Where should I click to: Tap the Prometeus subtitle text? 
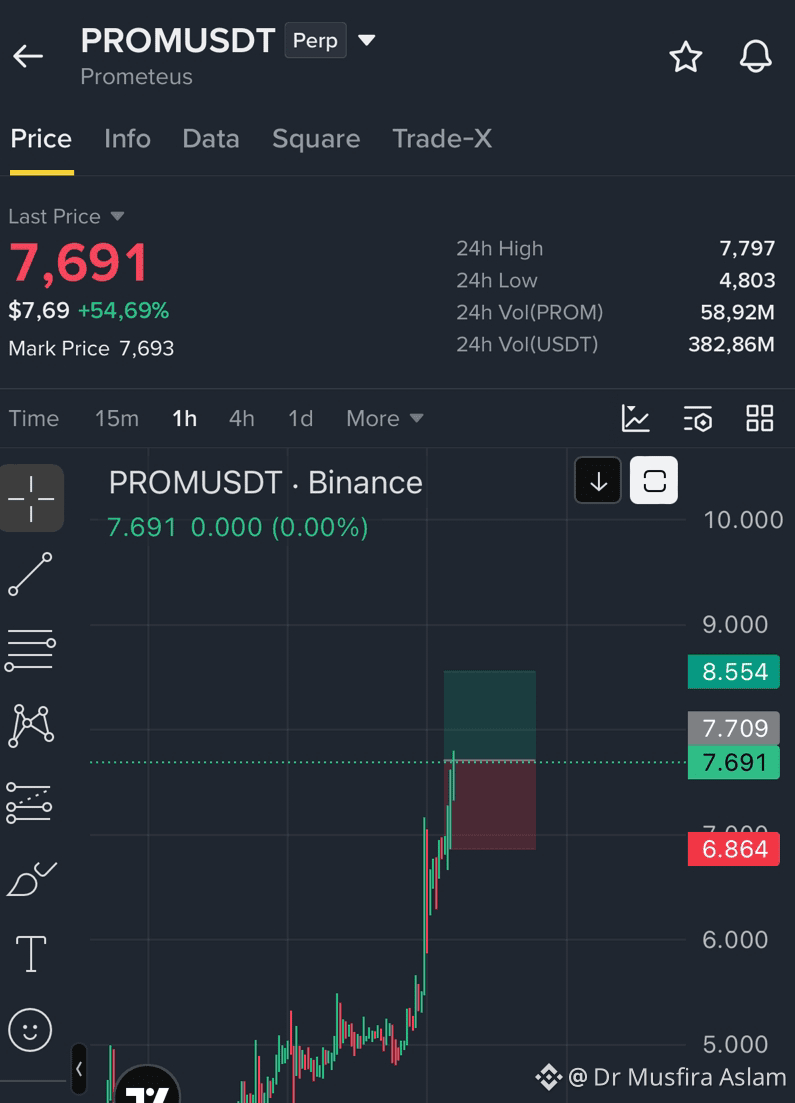coord(136,77)
